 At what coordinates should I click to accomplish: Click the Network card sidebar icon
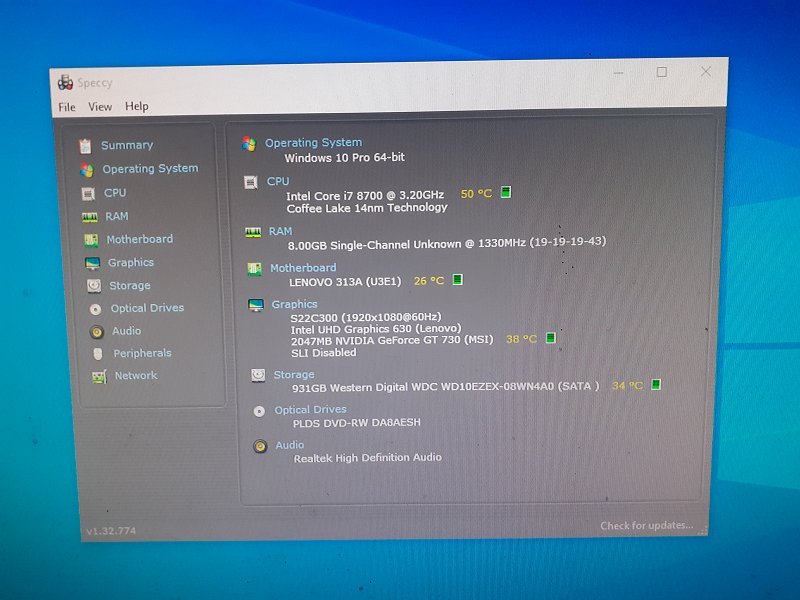[x=99, y=377]
